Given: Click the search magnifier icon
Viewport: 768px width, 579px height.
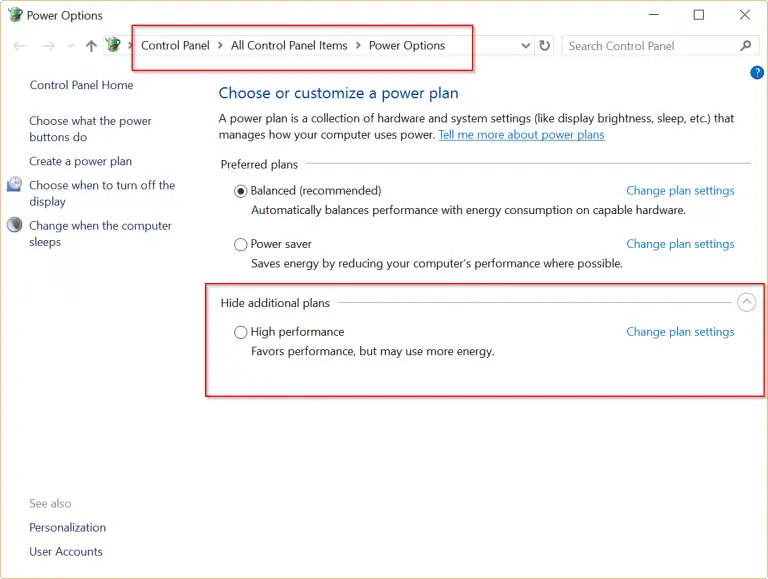Looking at the screenshot, I should coord(745,46).
